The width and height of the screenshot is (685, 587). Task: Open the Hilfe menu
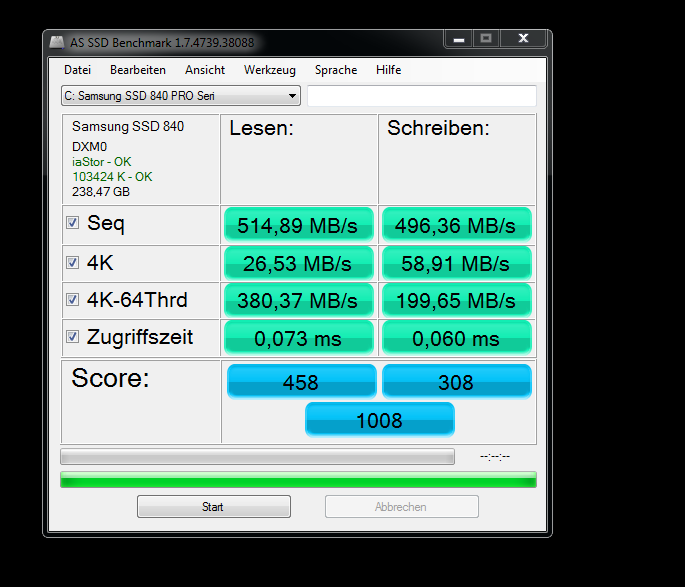[388, 70]
